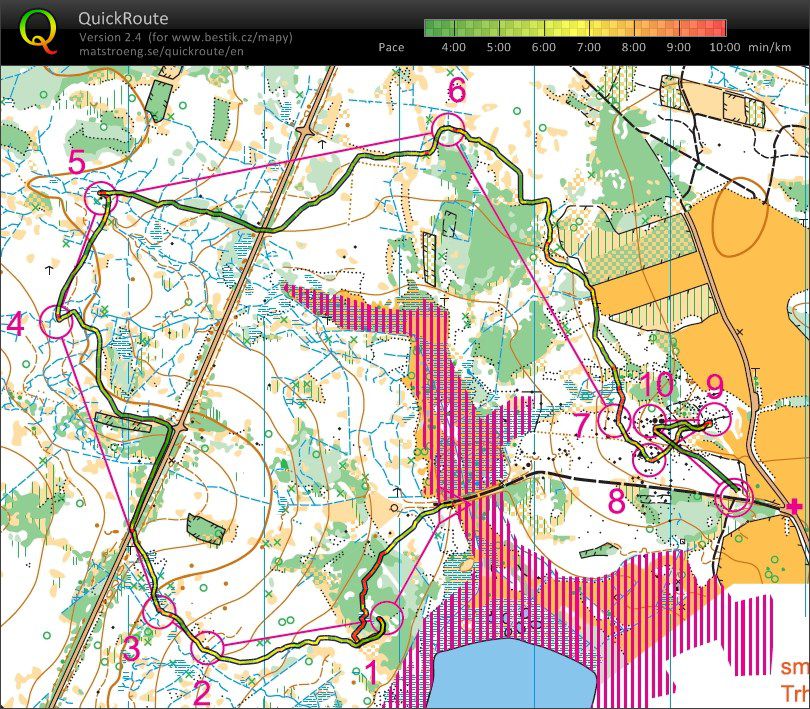Click the magenta control number 8 label

pyautogui.click(x=617, y=500)
